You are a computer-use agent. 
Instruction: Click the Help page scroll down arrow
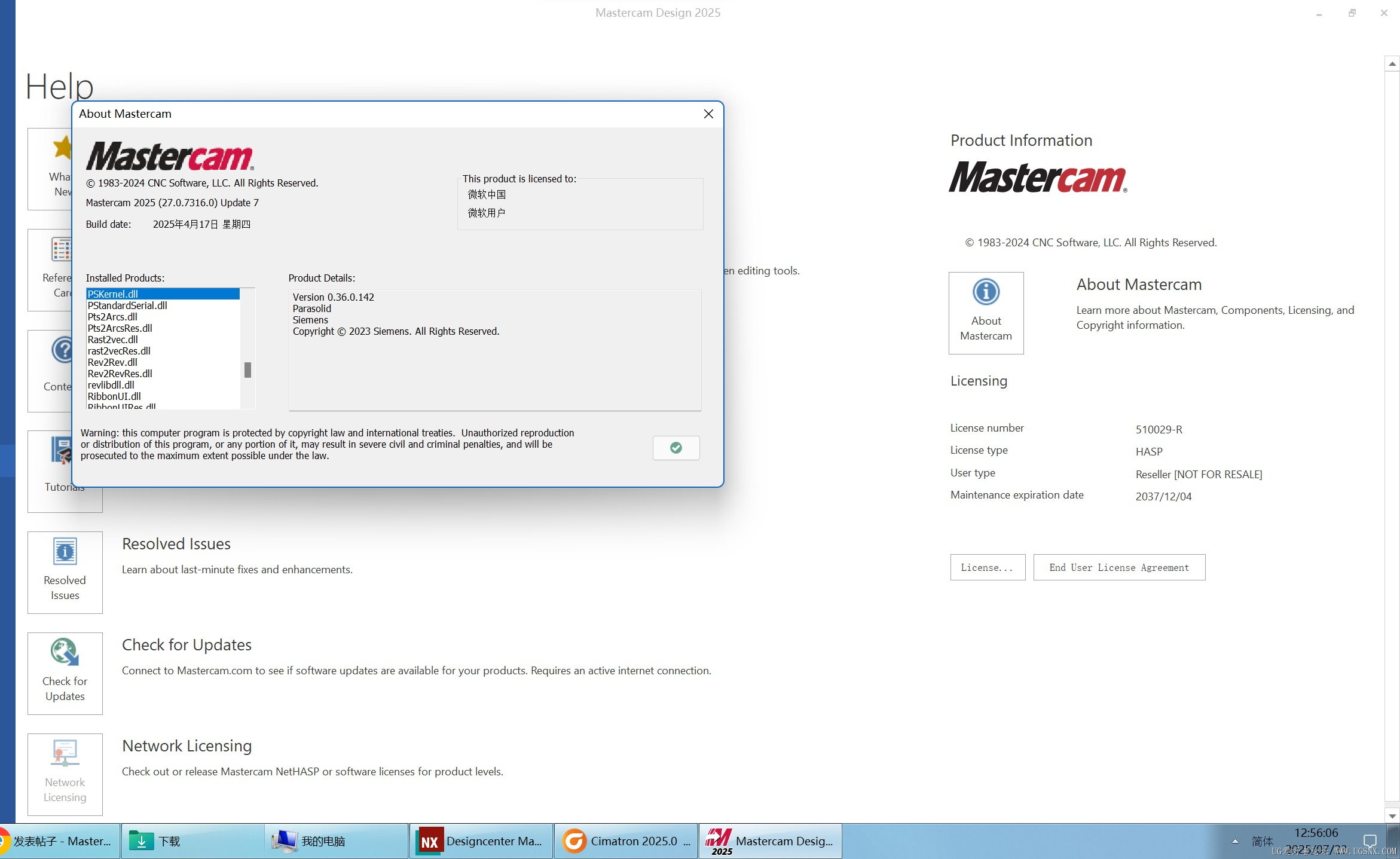click(1392, 815)
